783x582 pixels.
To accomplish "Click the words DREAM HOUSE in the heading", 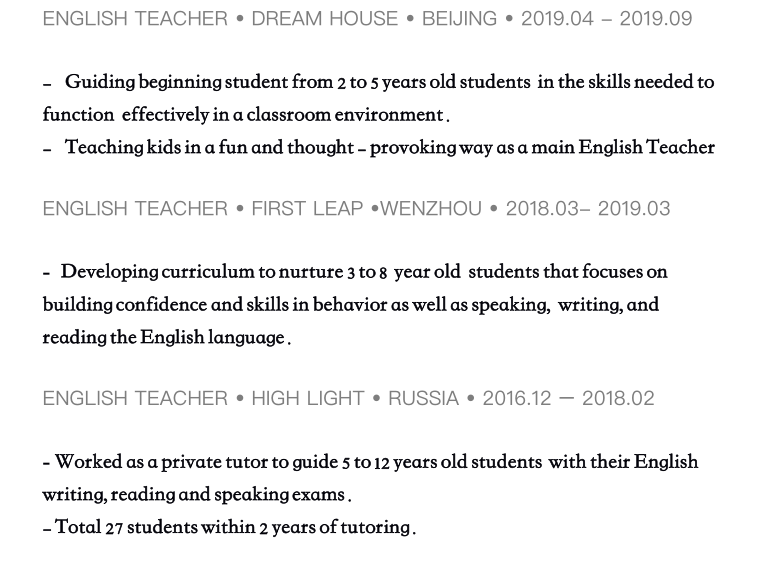I will pos(324,19).
